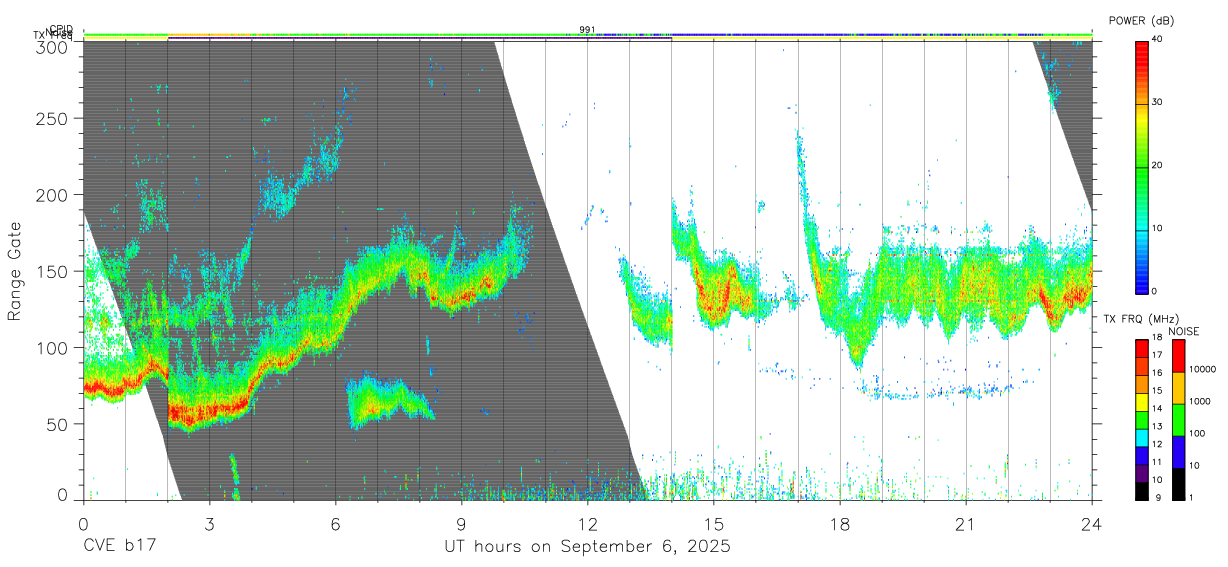This screenshot has height=567, width=1228.
Task: Click the POWER (dB) color bar title
Action: [x=1142, y=20]
